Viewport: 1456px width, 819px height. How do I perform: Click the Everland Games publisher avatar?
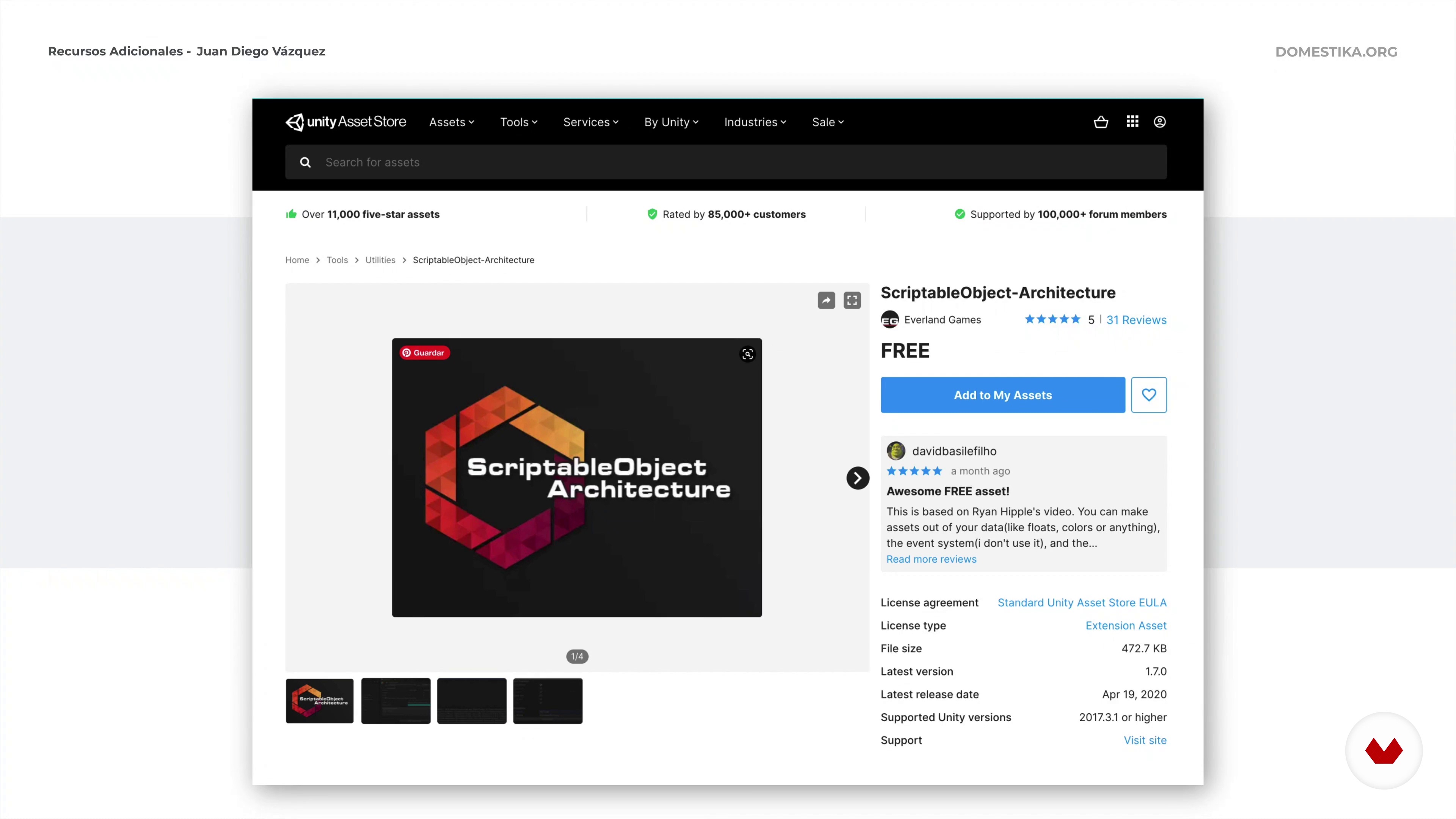pyautogui.click(x=890, y=320)
